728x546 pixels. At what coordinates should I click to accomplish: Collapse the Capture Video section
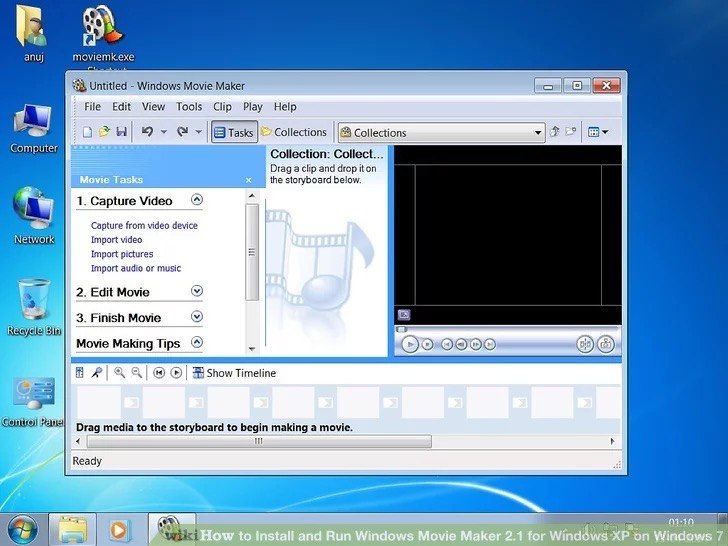[197, 200]
